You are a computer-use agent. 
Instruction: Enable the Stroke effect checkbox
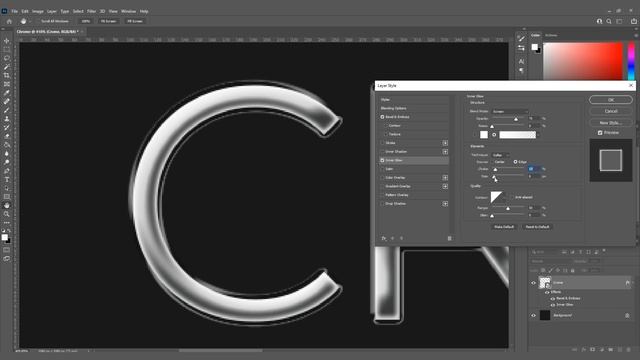coord(382,143)
